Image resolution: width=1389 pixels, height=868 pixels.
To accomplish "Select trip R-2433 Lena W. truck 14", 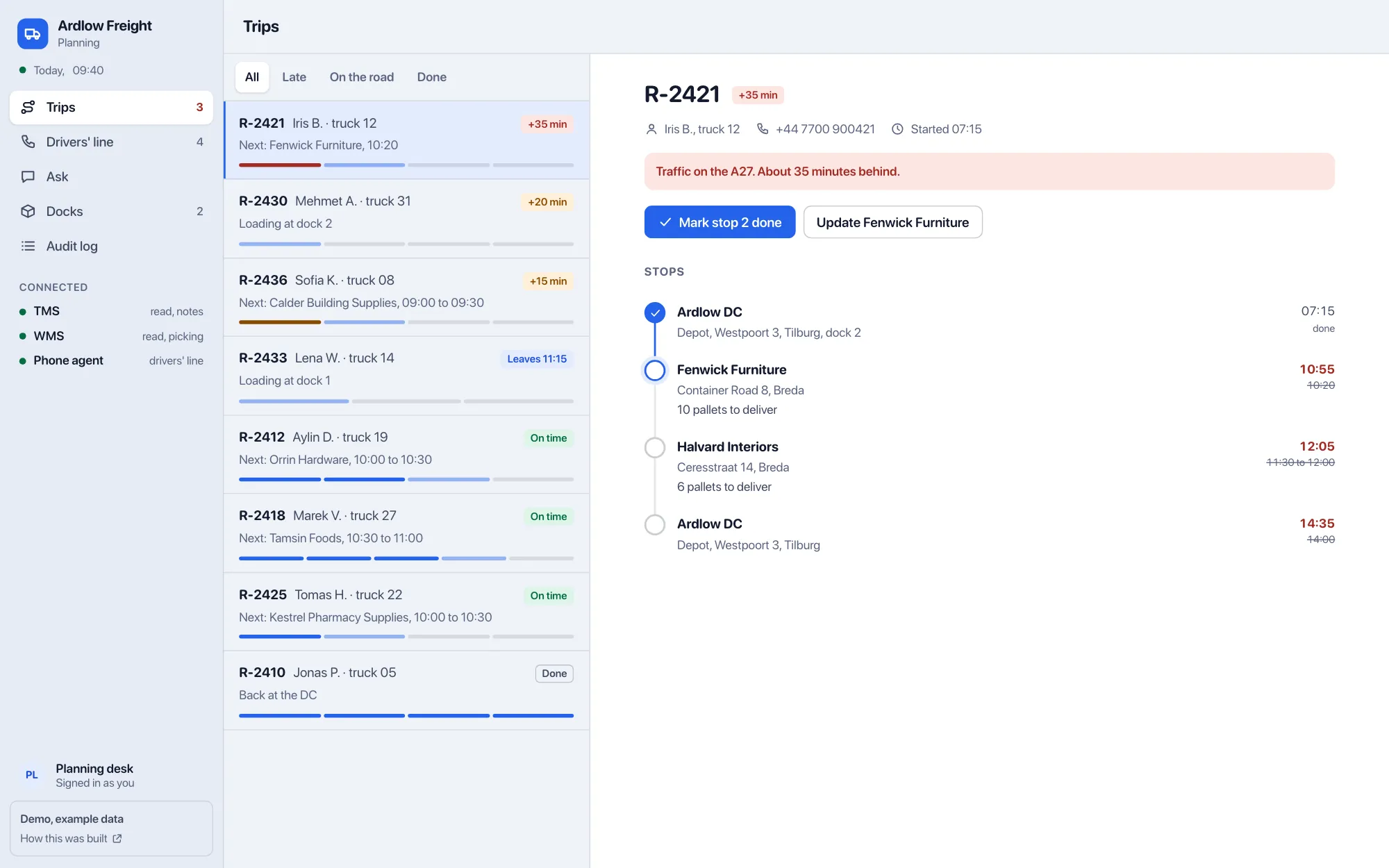I will (407, 376).
